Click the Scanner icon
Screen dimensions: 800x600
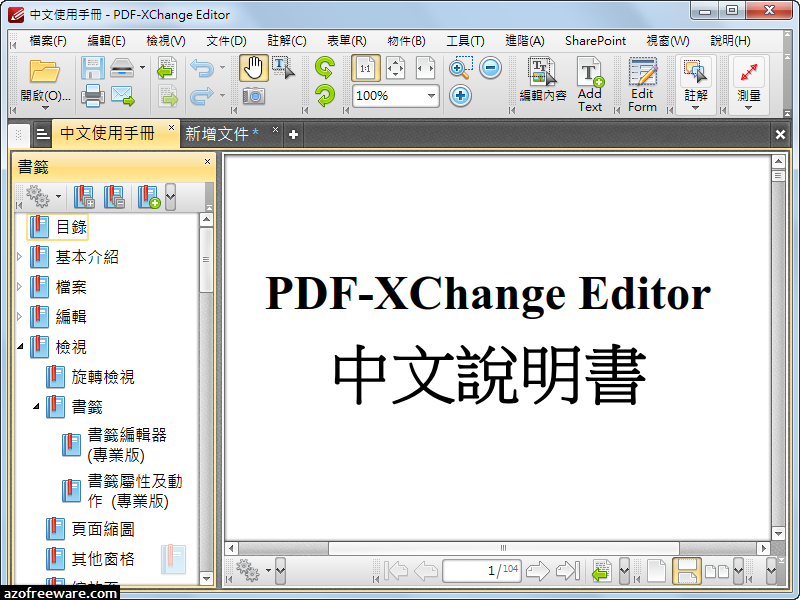coord(121,68)
